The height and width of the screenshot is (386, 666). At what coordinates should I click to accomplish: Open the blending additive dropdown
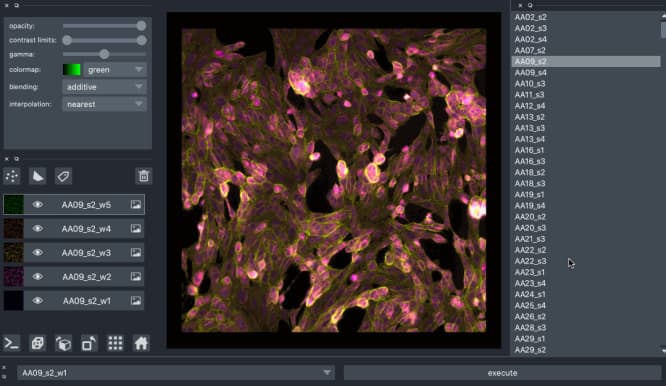[104, 87]
